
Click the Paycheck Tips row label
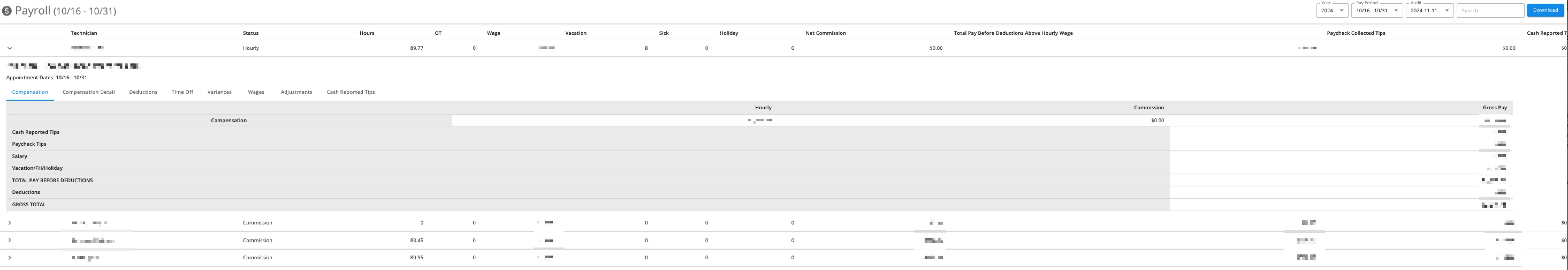(29, 144)
